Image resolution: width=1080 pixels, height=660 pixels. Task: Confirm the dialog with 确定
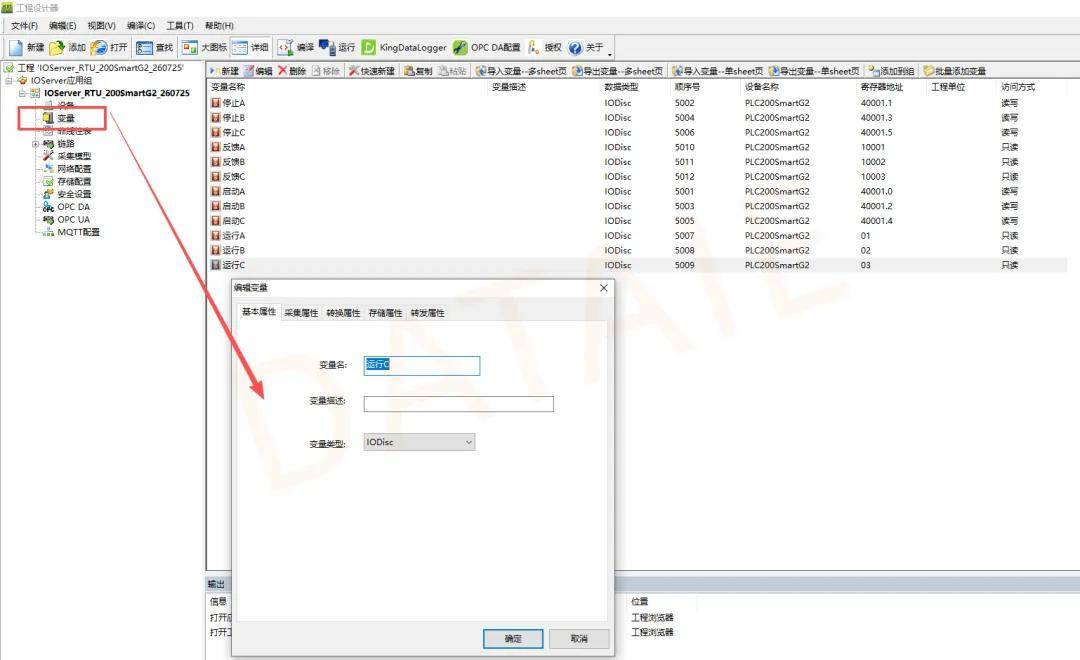tap(513, 639)
